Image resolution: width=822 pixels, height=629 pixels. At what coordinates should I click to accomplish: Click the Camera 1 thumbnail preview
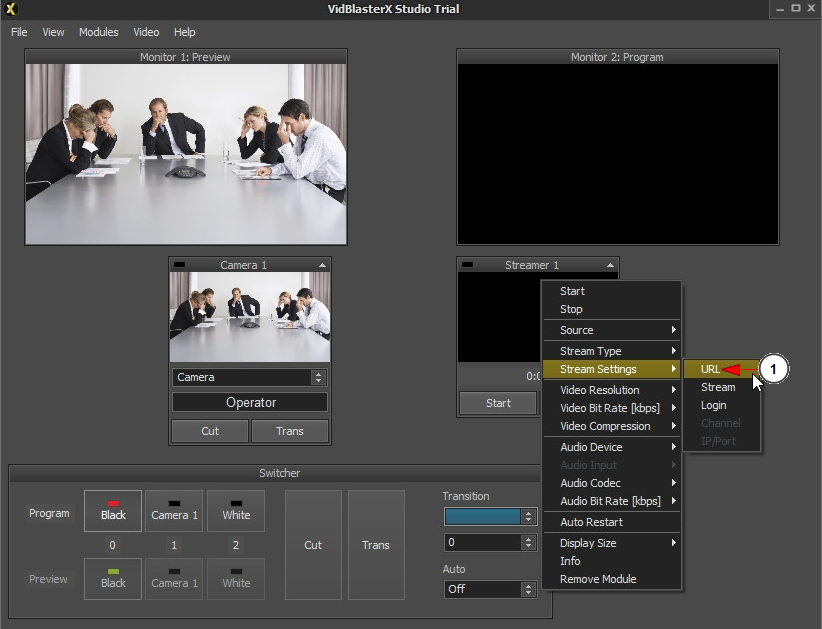[x=250, y=317]
